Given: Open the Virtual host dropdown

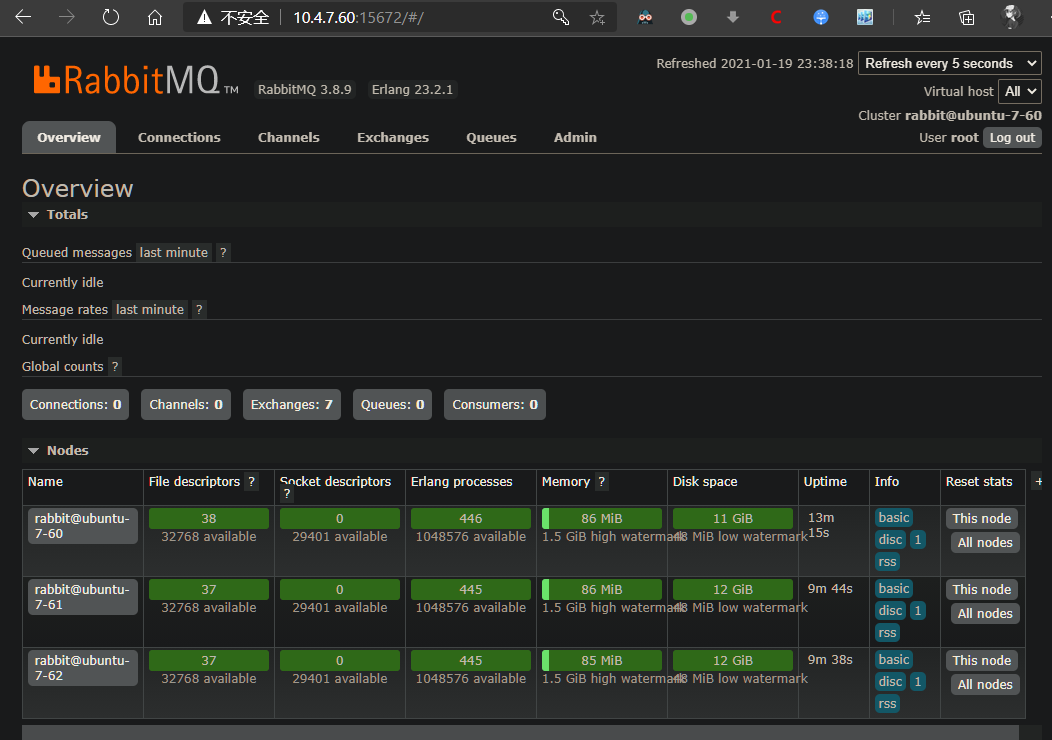Looking at the screenshot, I should point(1020,91).
